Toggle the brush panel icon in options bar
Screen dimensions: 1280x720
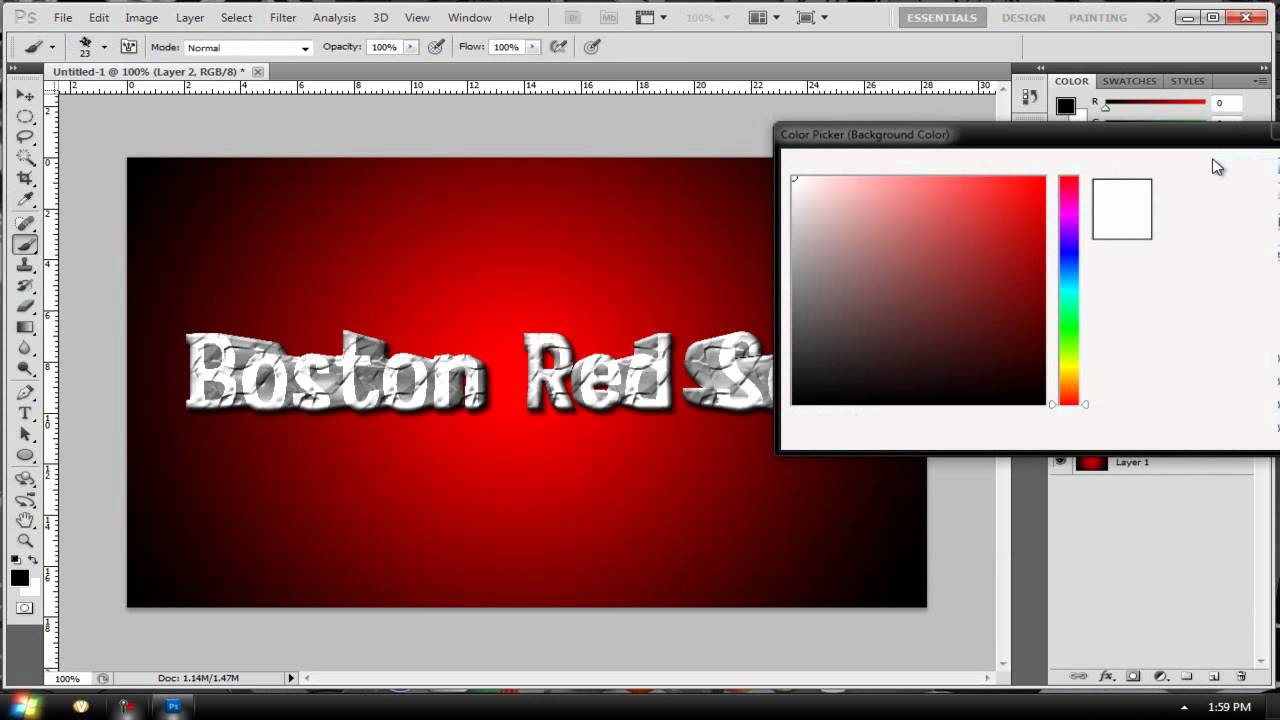click(128, 47)
